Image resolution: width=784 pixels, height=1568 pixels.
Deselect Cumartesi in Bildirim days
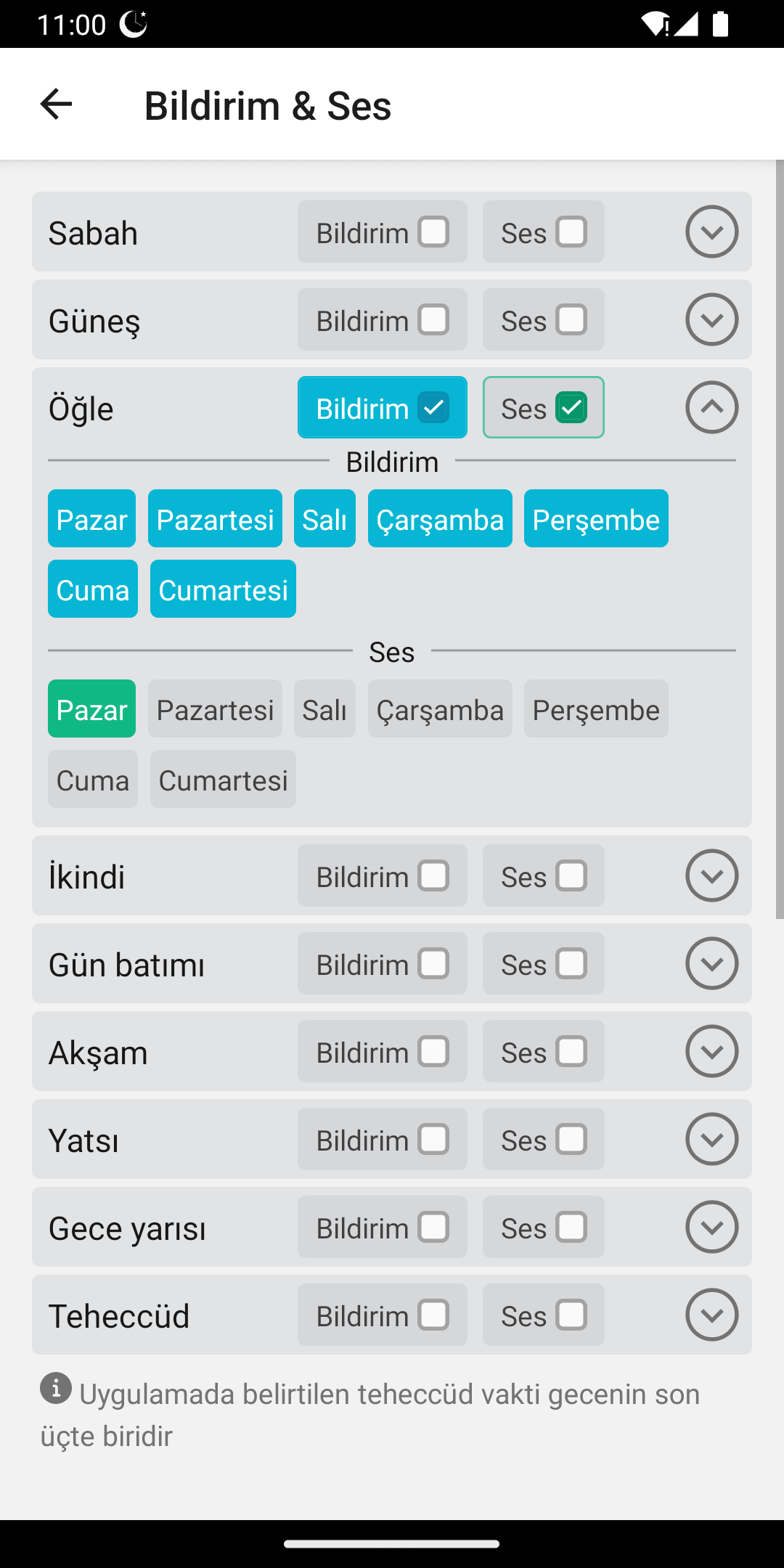223,589
